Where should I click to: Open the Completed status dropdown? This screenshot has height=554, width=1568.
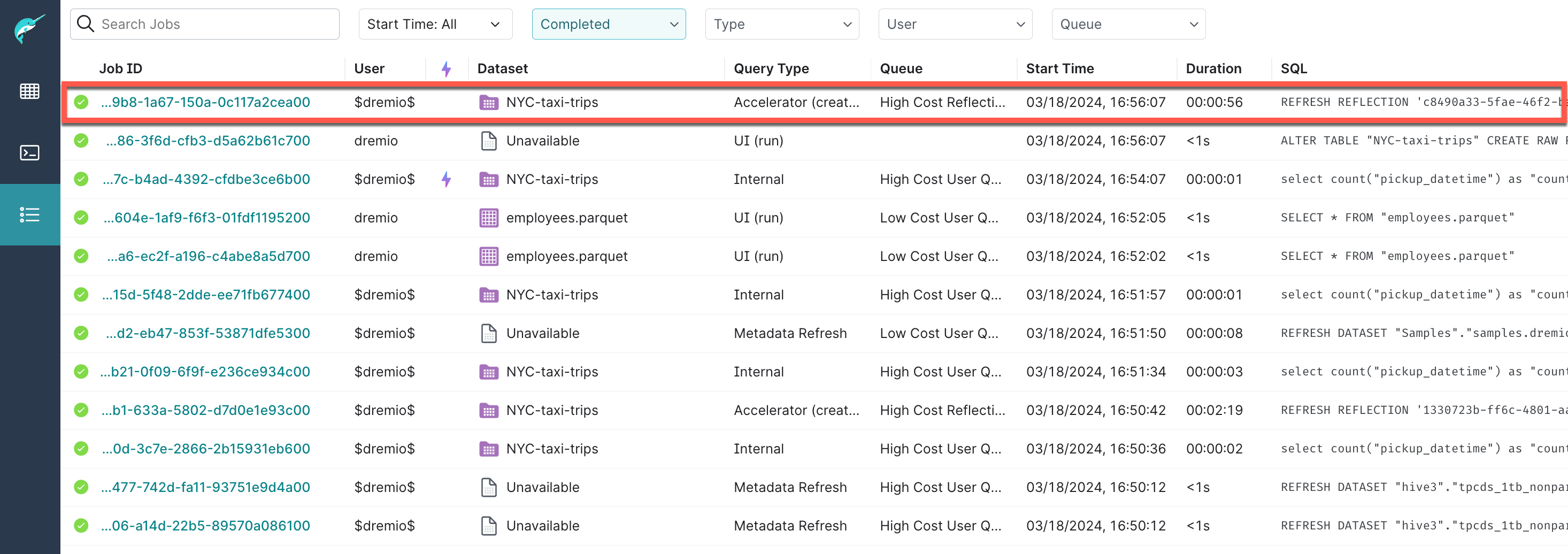click(608, 24)
